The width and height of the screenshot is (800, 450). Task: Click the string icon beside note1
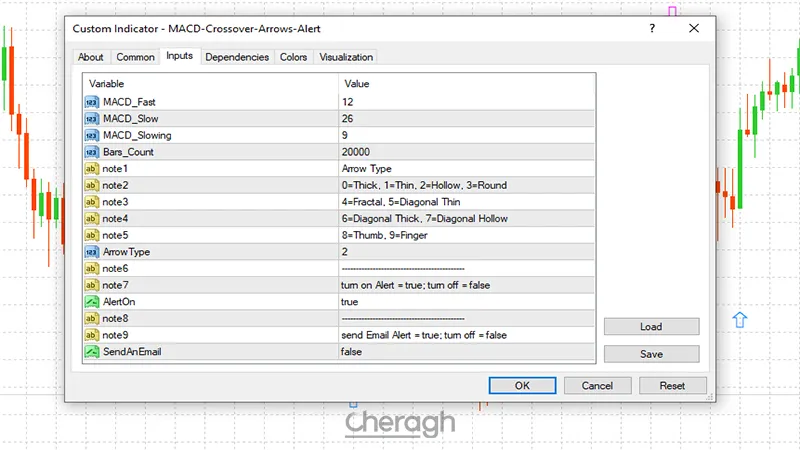[91, 169]
